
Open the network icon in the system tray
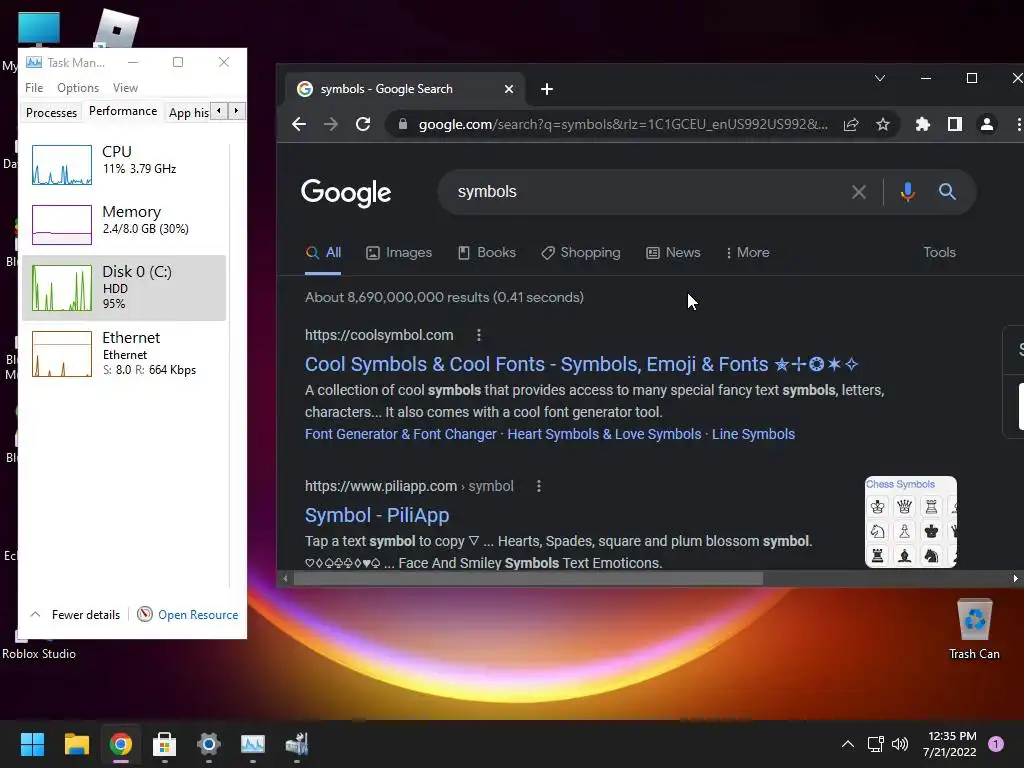875,744
